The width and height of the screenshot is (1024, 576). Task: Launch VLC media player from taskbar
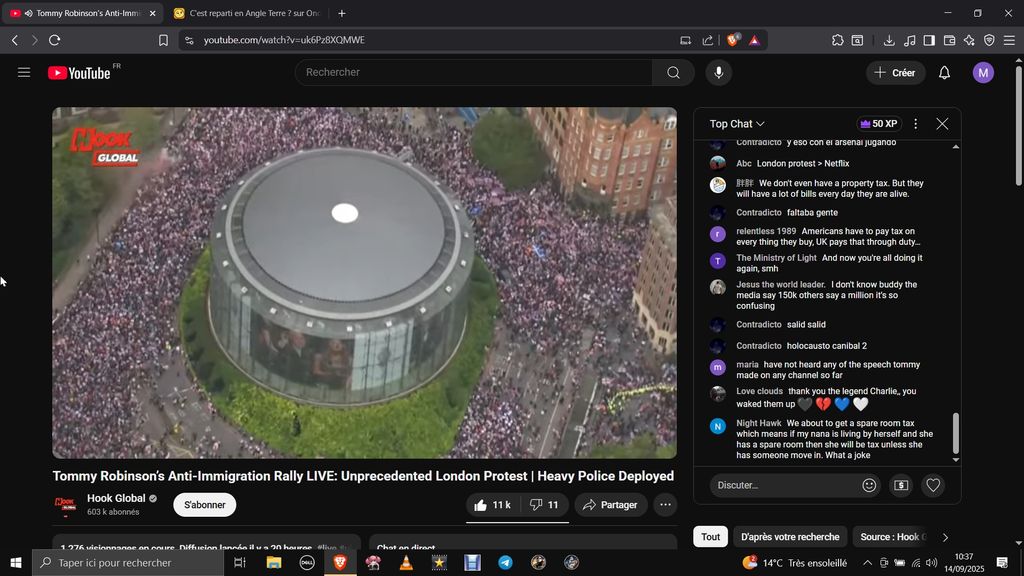point(406,562)
